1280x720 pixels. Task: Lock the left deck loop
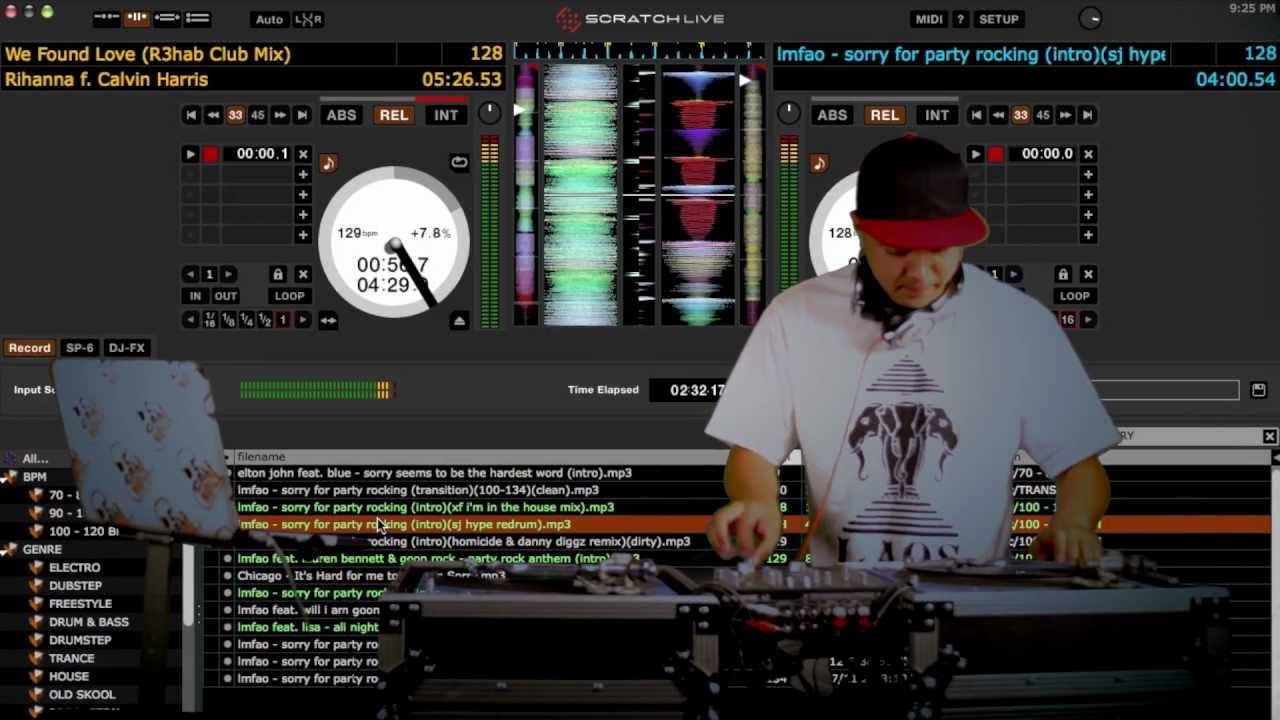(278, 274)
